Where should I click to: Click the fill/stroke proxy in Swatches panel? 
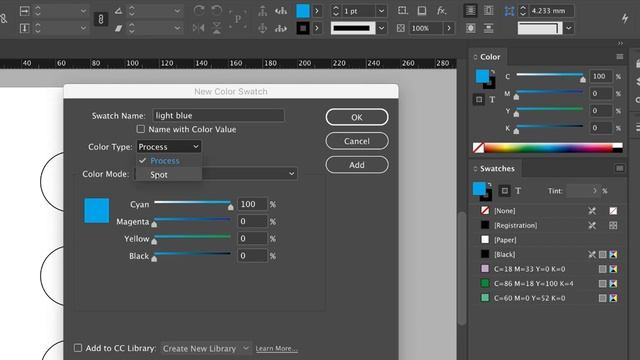[x=483, y=191]
